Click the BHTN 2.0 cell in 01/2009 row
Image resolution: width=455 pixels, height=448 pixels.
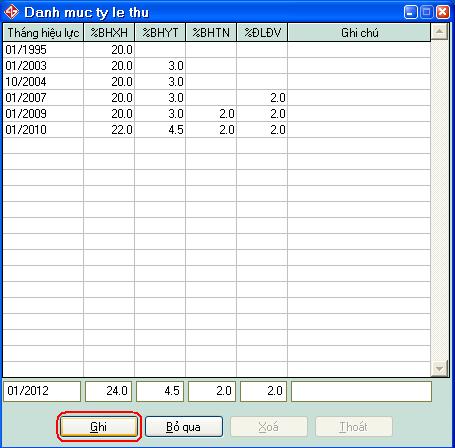pyautogui.click(x=211, y=114)
